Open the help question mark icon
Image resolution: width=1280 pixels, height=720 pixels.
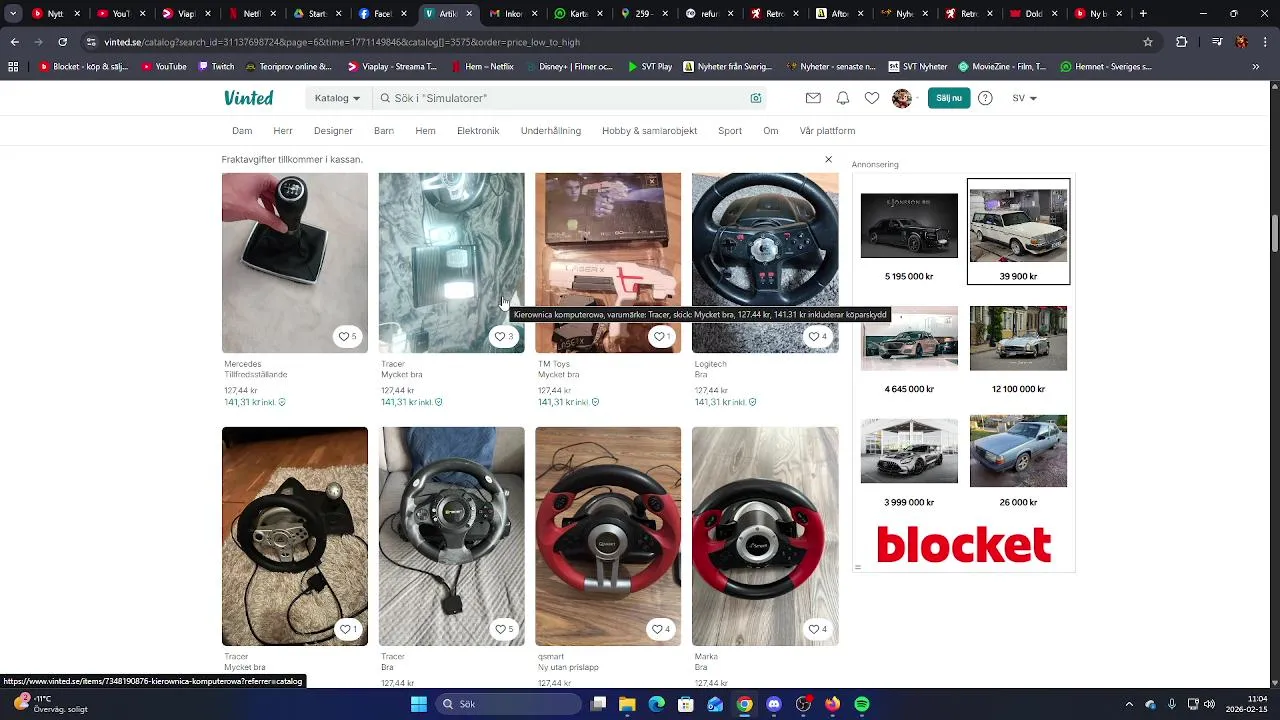[x=985, y=98]
